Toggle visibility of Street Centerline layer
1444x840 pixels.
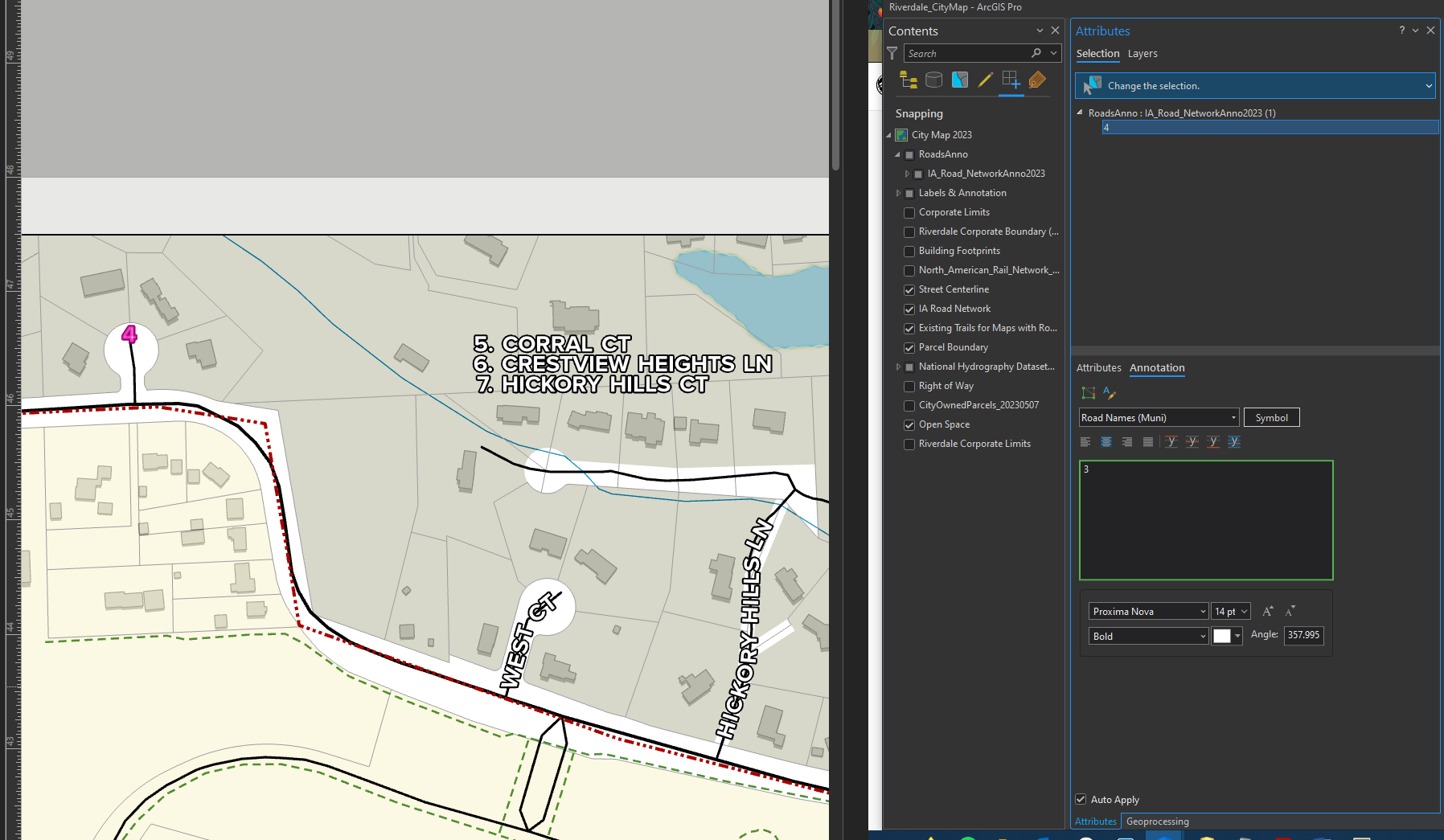click(x=909, y=289)
